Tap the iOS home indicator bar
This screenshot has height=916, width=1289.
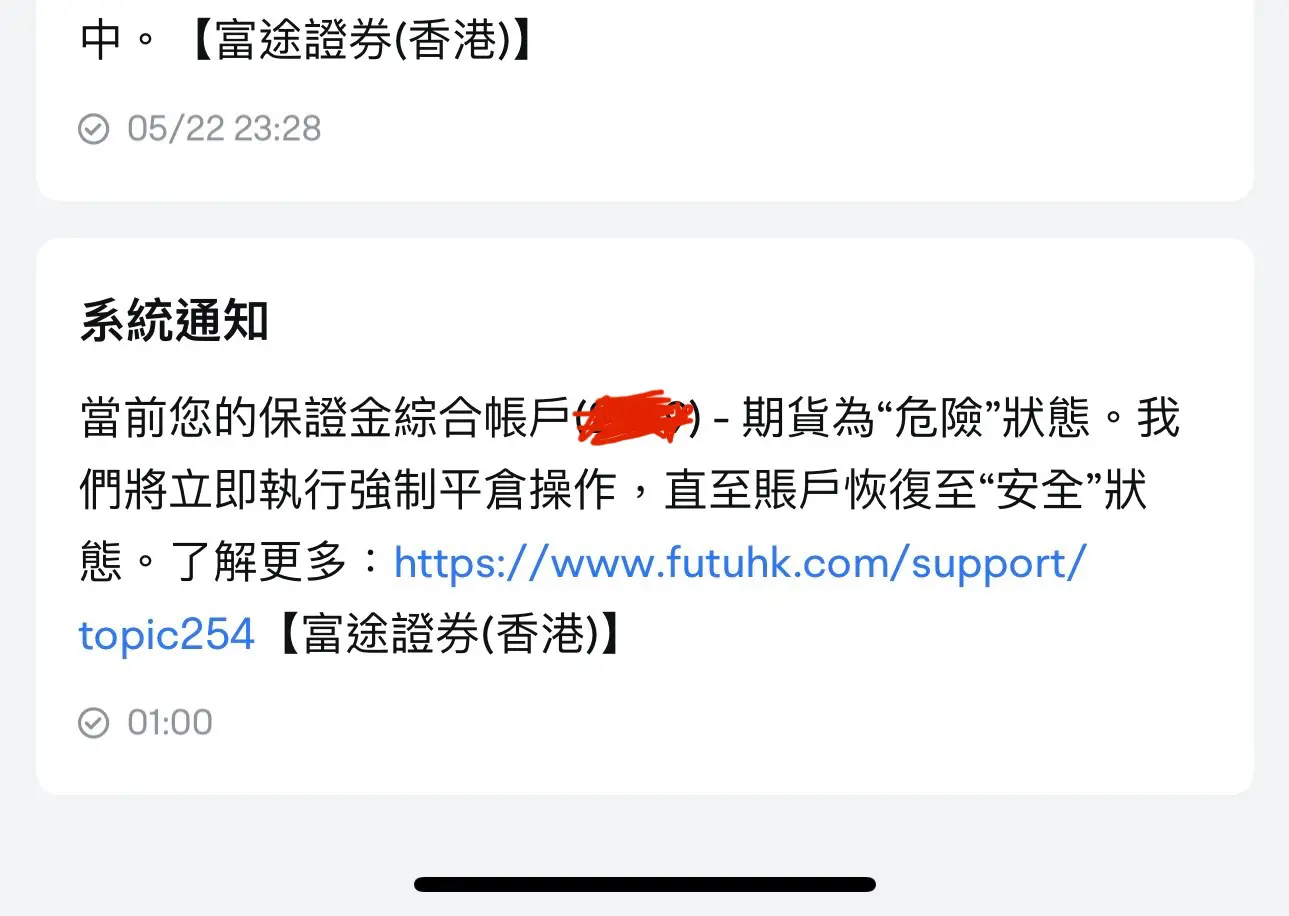645,884
